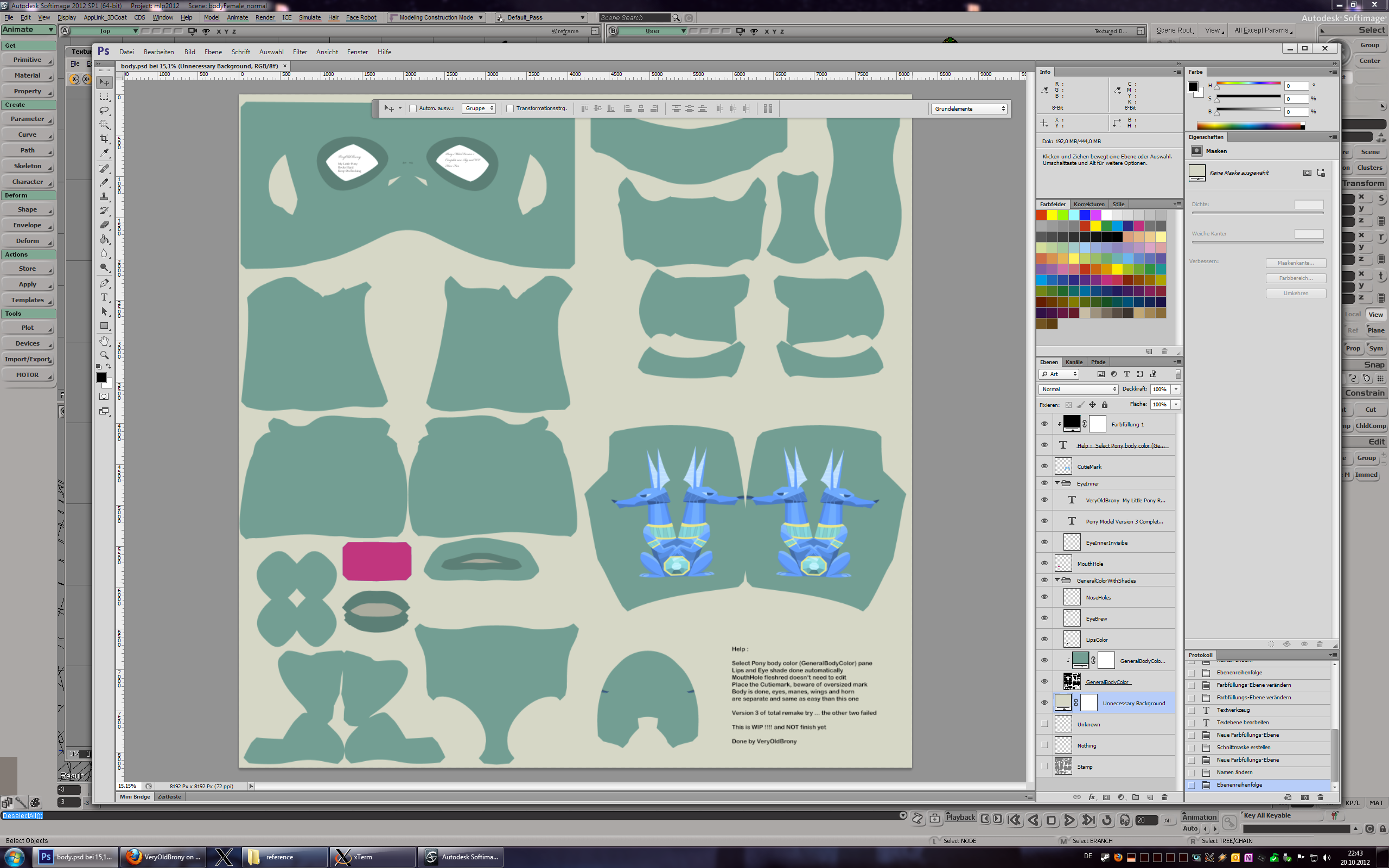Viewport: 1389px width, 868px height.
Task: Pick the Eyedropper tool
Action: 104,154
